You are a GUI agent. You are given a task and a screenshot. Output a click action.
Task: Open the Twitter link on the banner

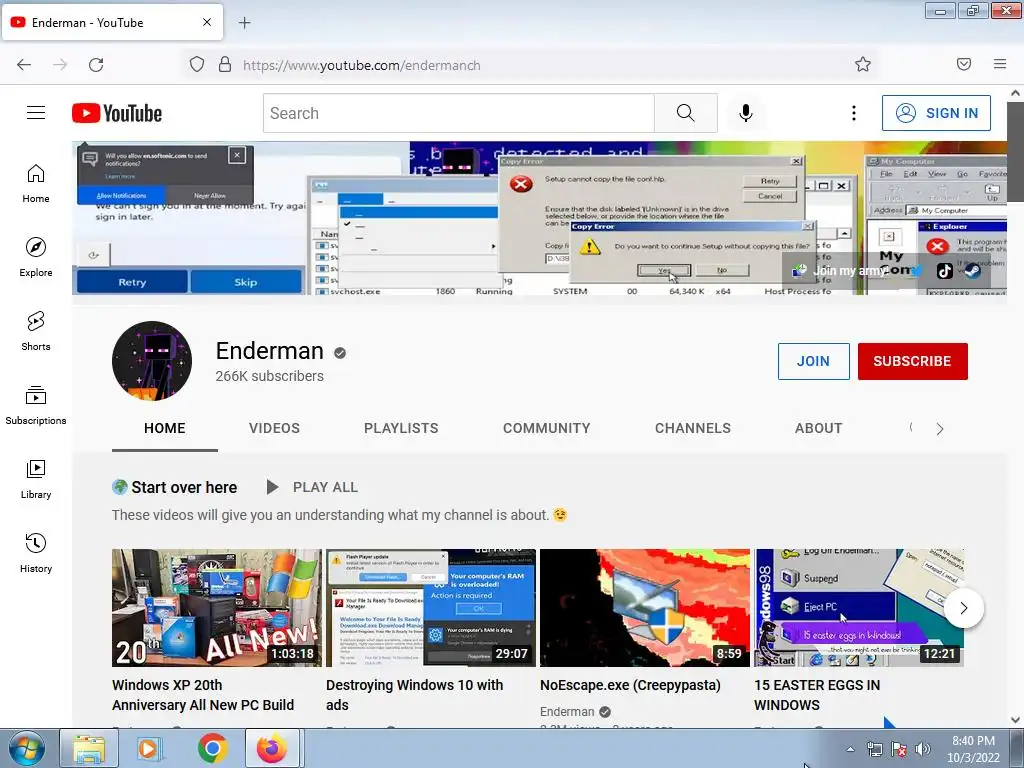pos(918,270)
